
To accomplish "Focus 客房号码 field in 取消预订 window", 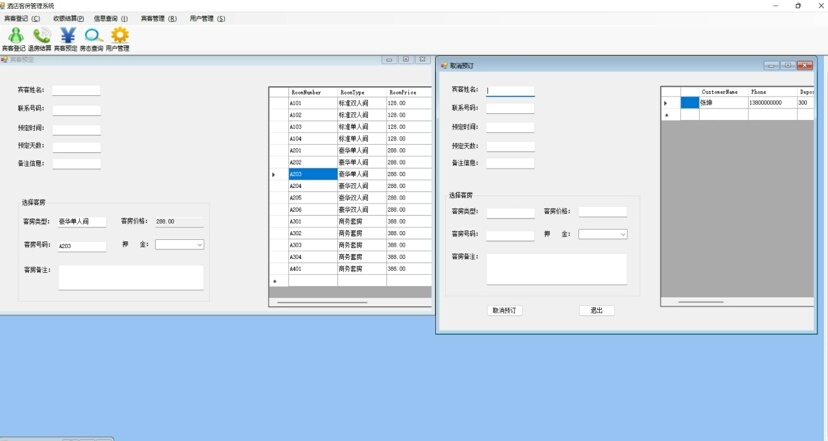I will 511,236.
